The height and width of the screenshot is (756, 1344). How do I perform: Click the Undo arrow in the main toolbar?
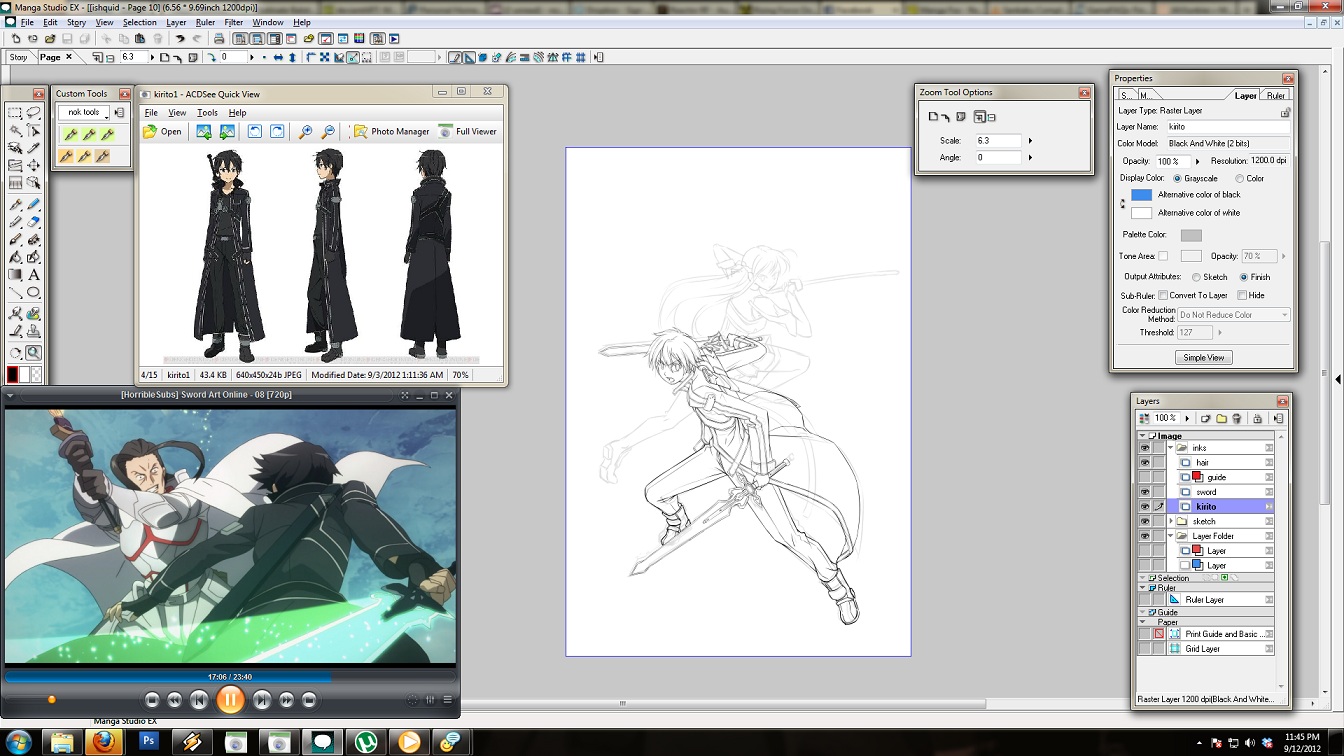[180, 39]
